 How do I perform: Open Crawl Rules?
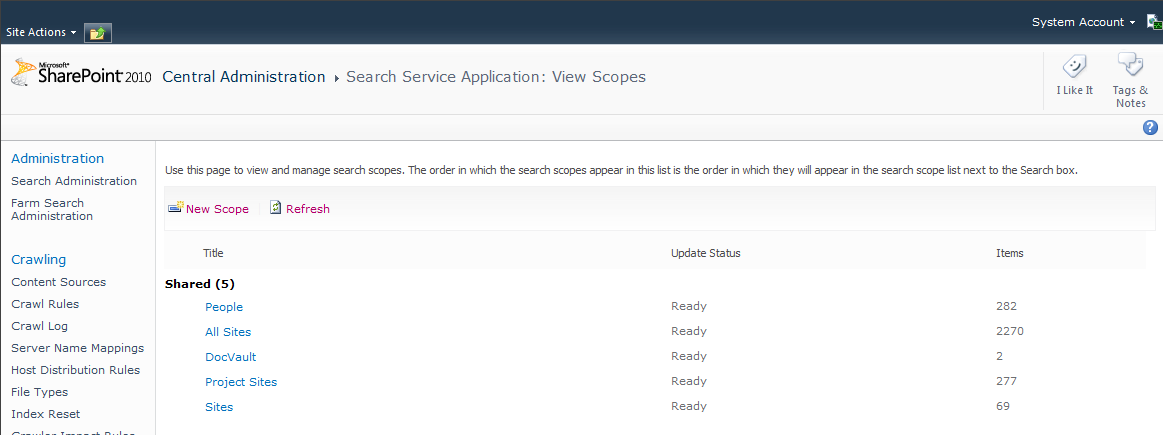[45, 304]
